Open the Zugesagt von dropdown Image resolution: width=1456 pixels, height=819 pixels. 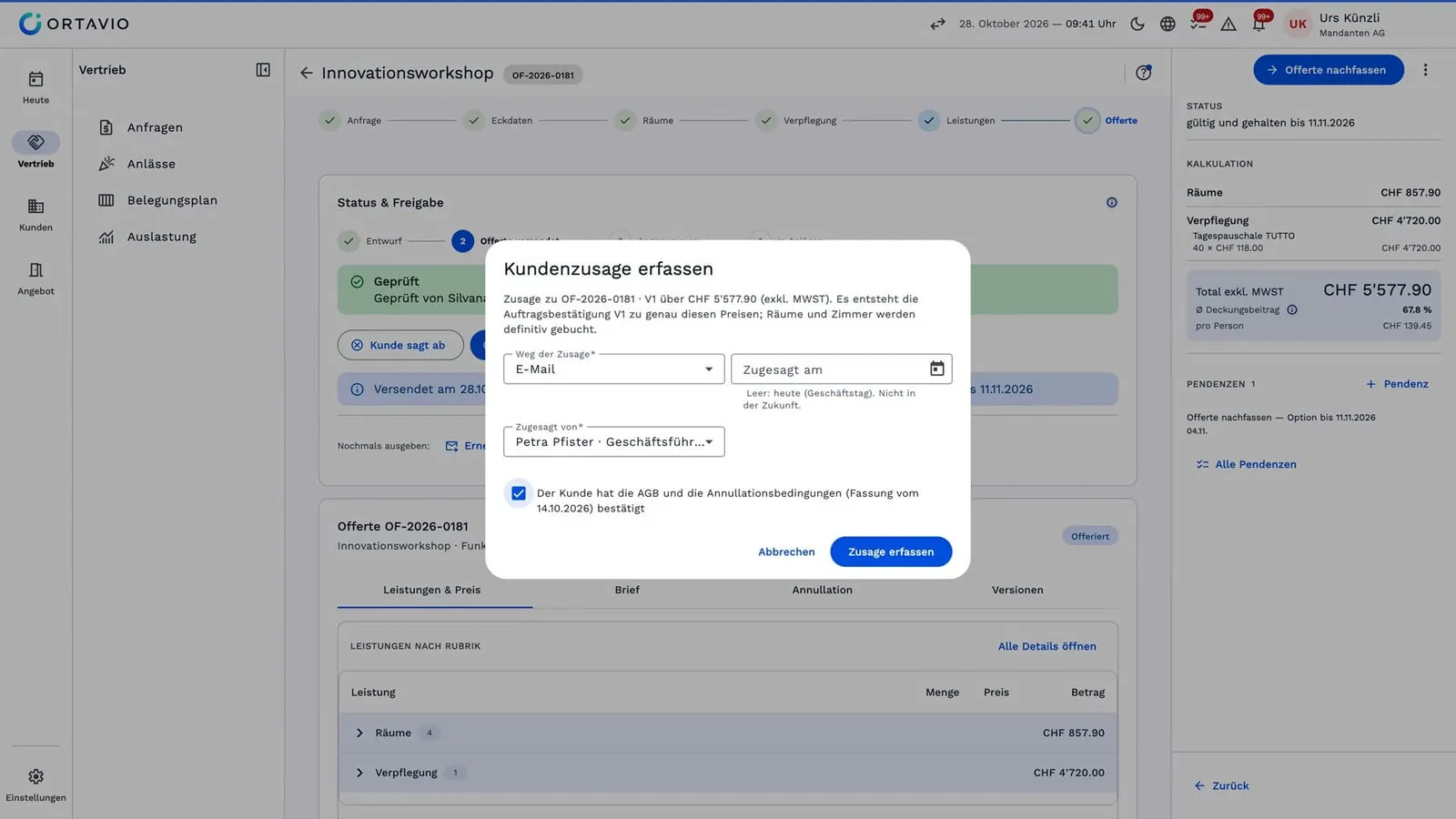613,442
